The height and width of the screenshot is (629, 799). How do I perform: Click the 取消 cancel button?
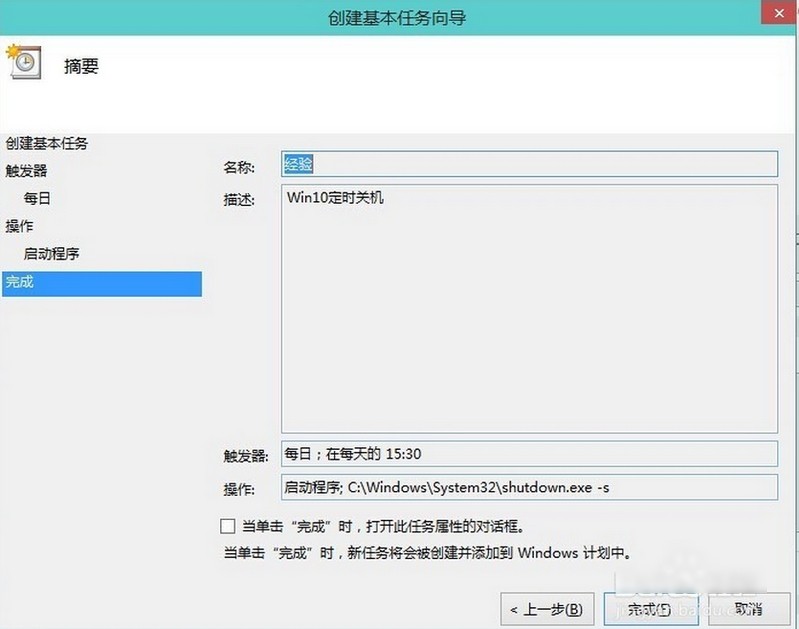pos(749,609)
